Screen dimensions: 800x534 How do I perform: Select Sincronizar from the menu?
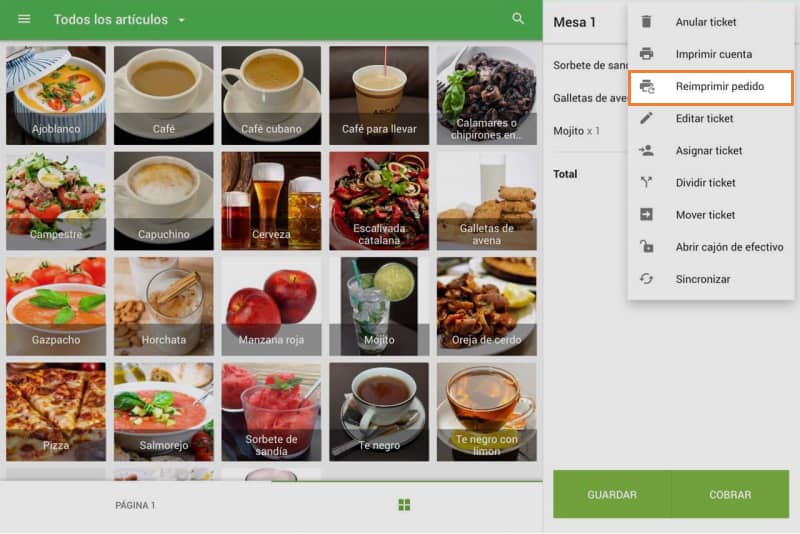[711, 279]
